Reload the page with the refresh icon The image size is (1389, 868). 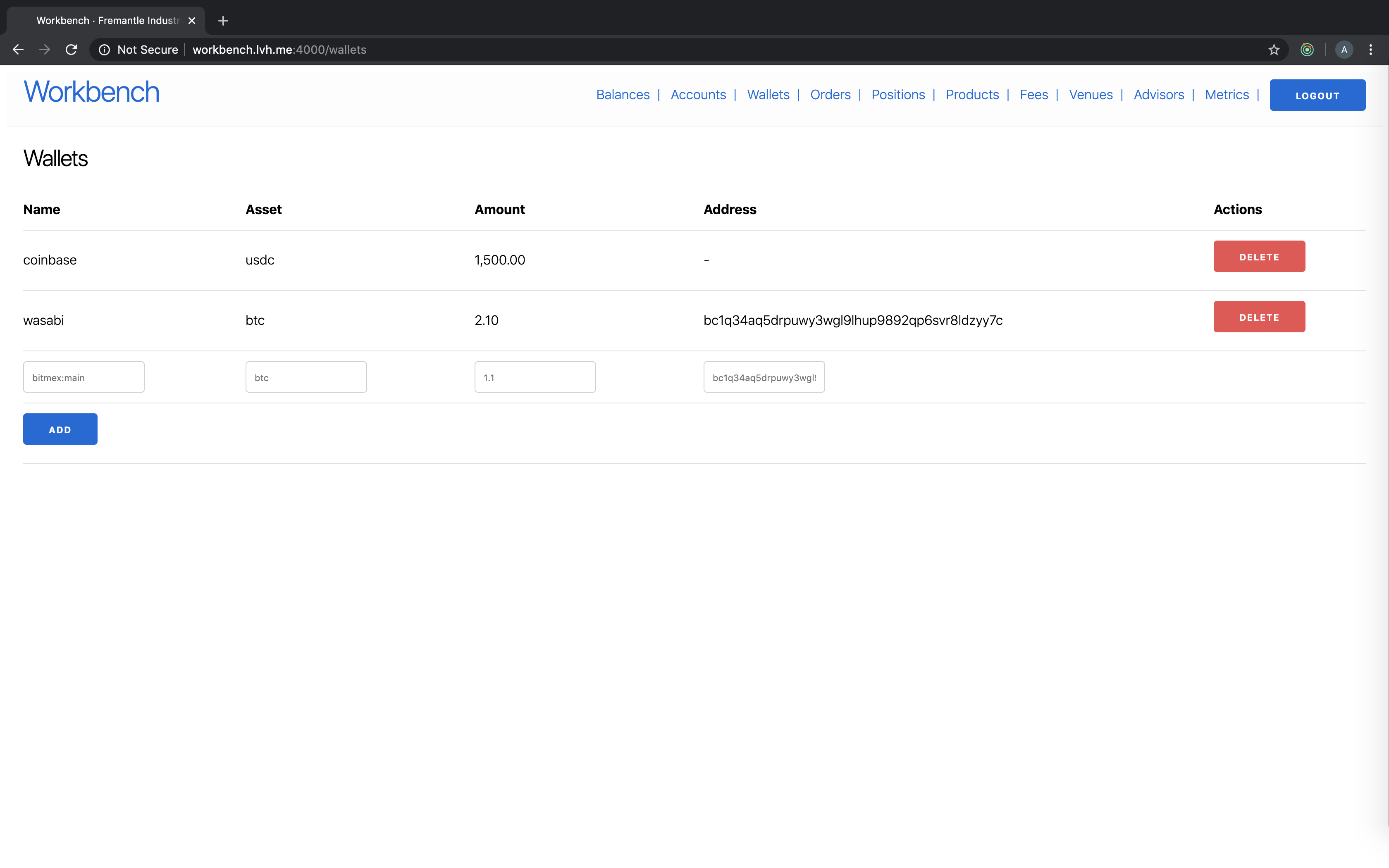pyautogui.click(x=71, y=50)
